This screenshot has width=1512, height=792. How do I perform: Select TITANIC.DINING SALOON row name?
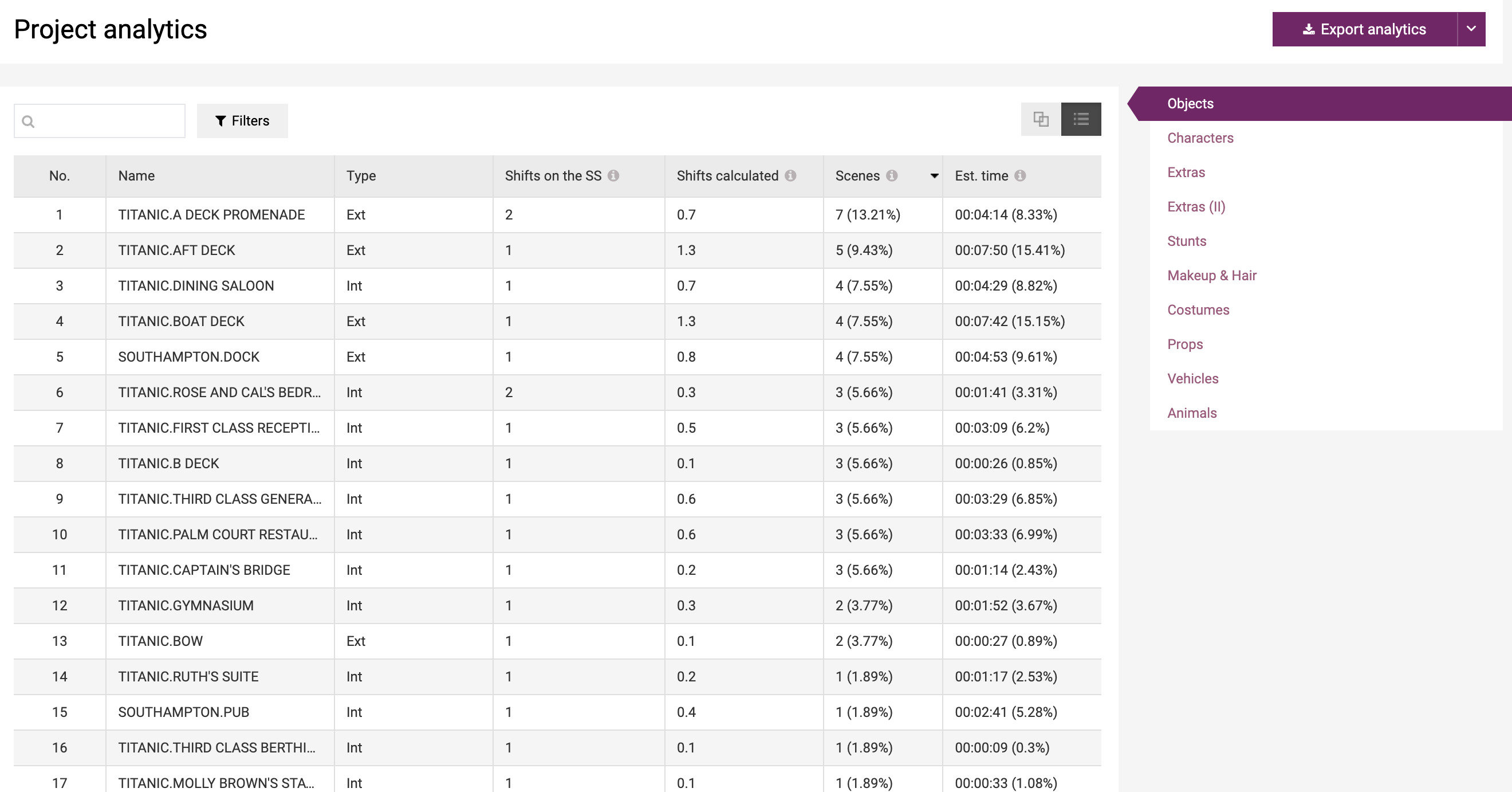(196, 286)
